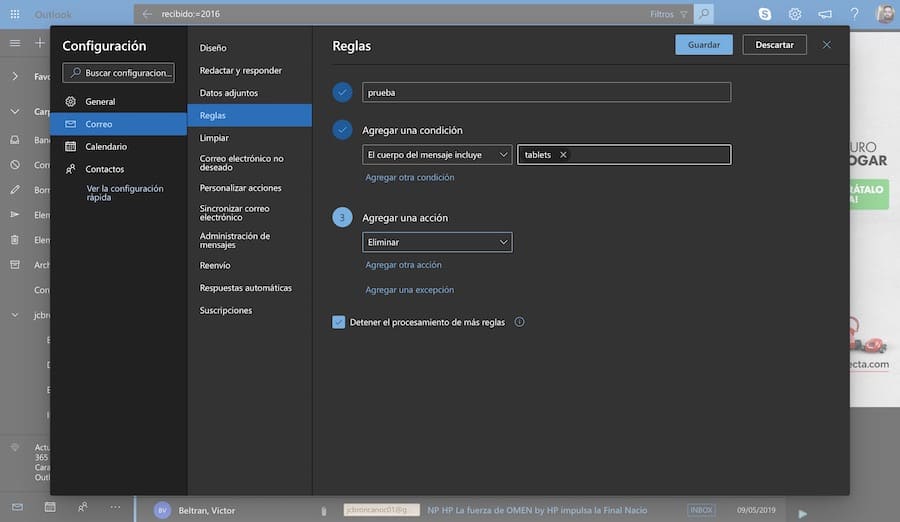Click 'Agregar otra condición' link
Image resolution: width=900 pixels, height=522 pixels.
[409, 177]
